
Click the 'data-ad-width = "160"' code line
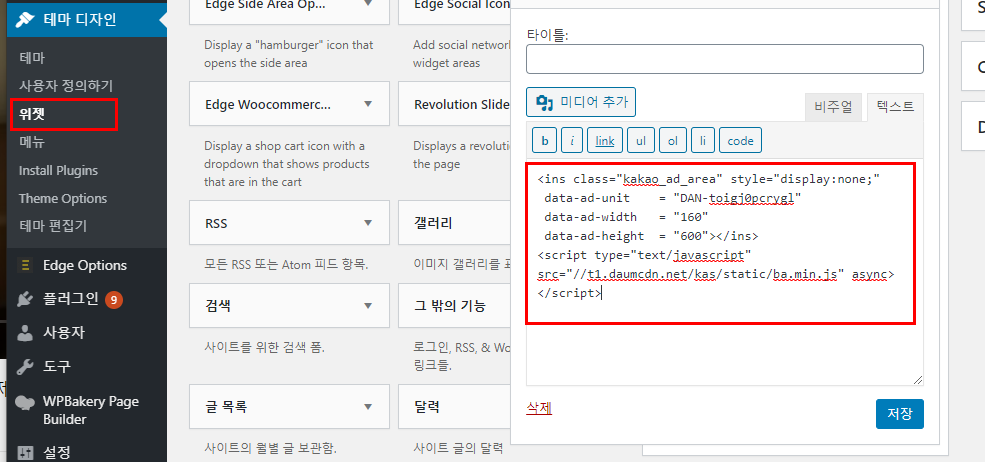626,217
